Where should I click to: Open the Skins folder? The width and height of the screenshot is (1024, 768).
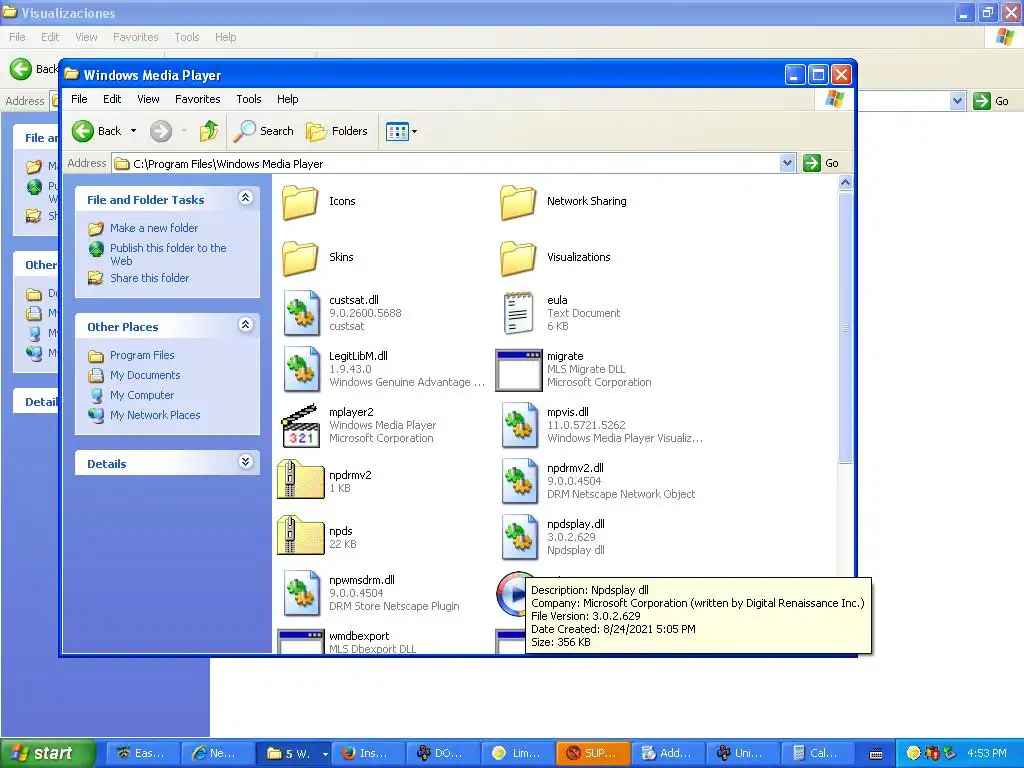click(300, 258)
